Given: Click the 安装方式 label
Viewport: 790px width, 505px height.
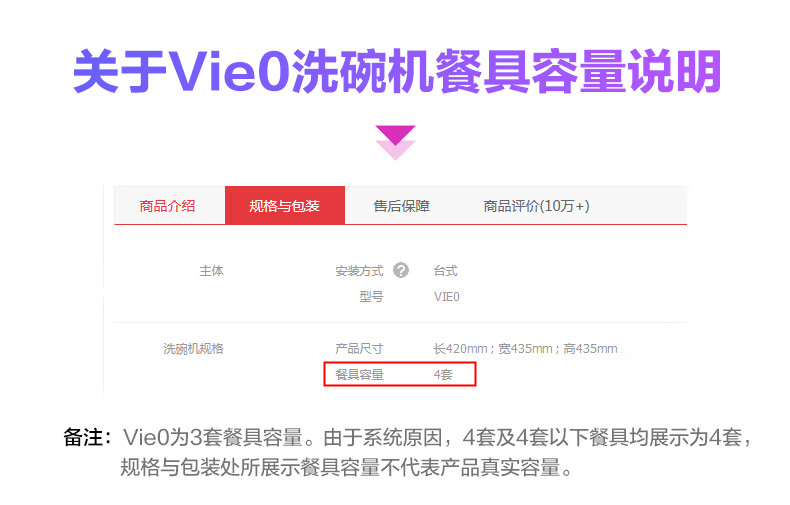Looking at the screenshot, I should pos(359,271).
